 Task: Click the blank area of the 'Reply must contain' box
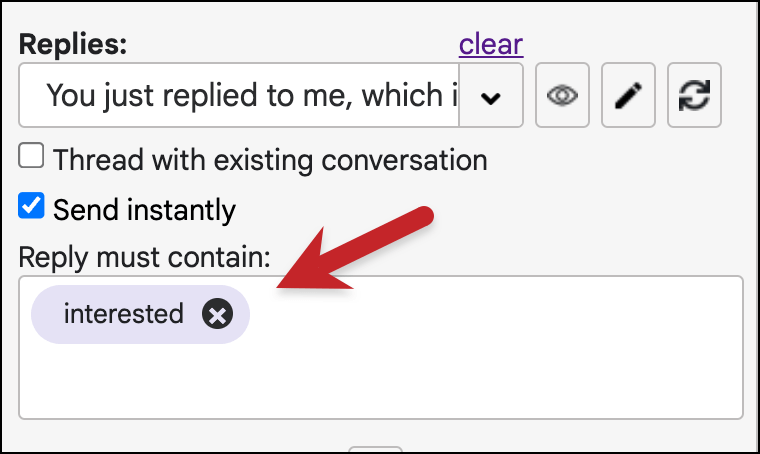(x=494, y=347)
